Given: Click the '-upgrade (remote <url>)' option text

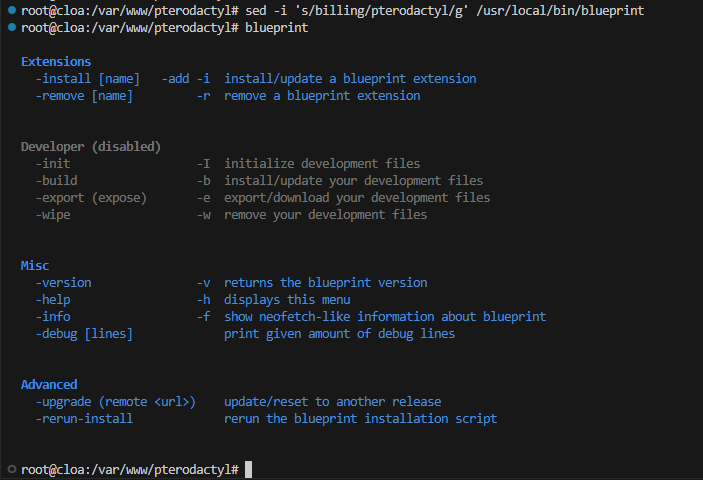Looking at the screenshot, I should (116, 402).
